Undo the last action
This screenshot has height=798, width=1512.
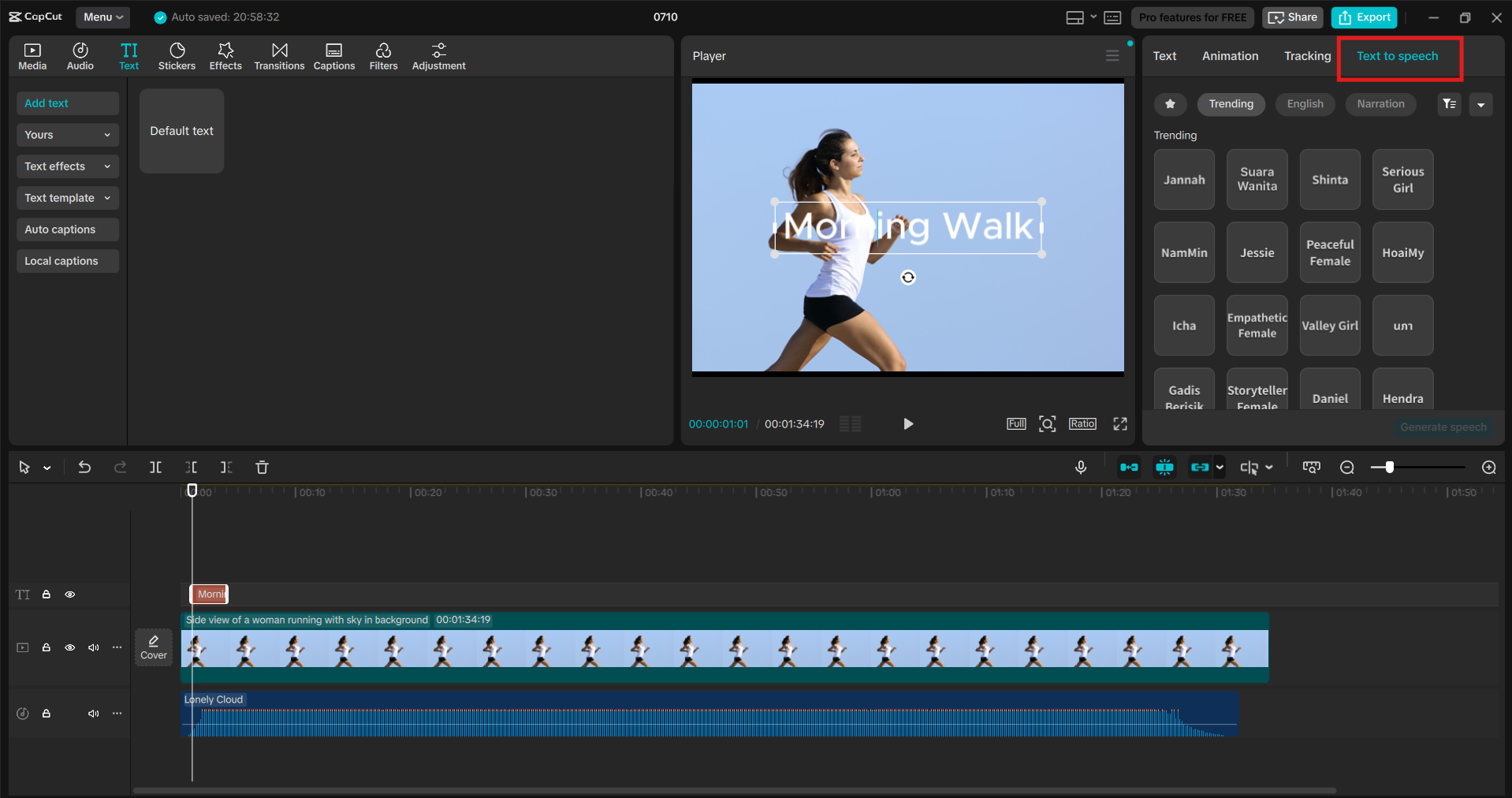pyautogui.click(x=84, y=468)
